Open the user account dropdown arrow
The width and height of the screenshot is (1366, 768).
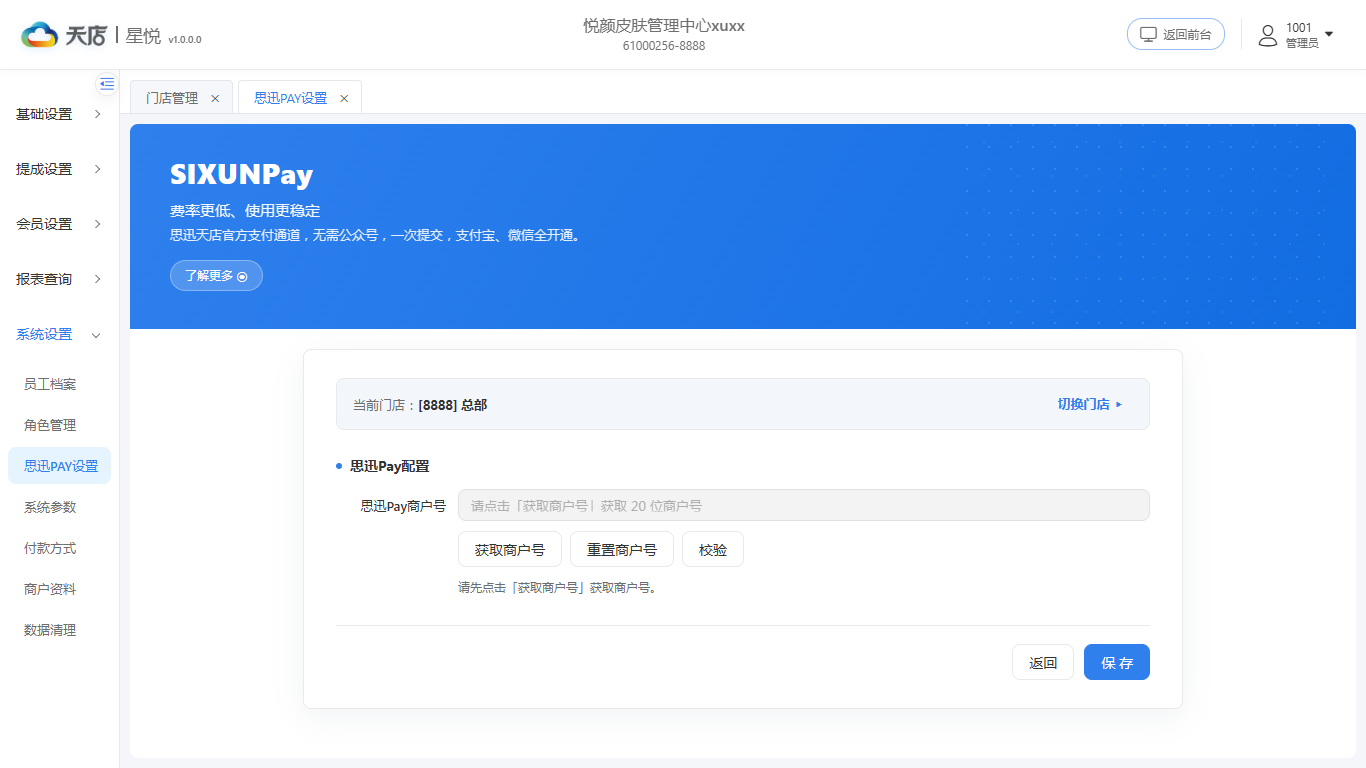click(x=1329, y=35)
